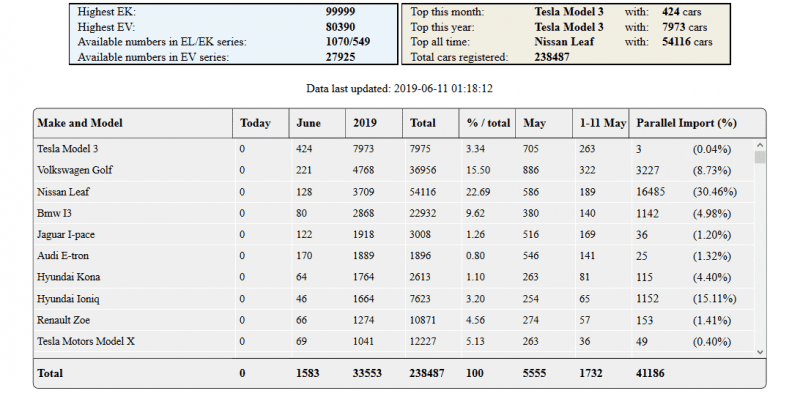Click Nissan Leaf percent value 22.69
Screen dimensions: 800x407
(478, 192)
